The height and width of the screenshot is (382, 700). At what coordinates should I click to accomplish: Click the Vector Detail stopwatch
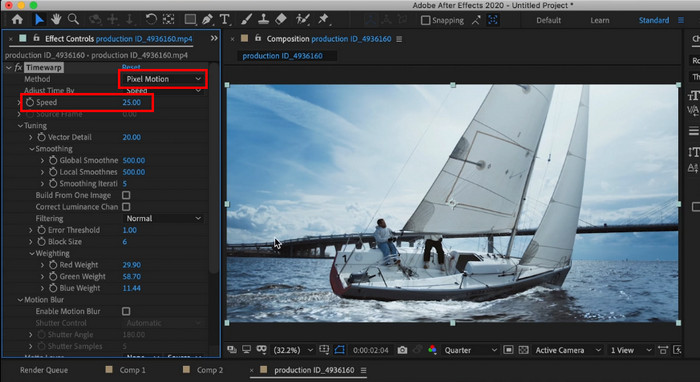pos(42,137)
